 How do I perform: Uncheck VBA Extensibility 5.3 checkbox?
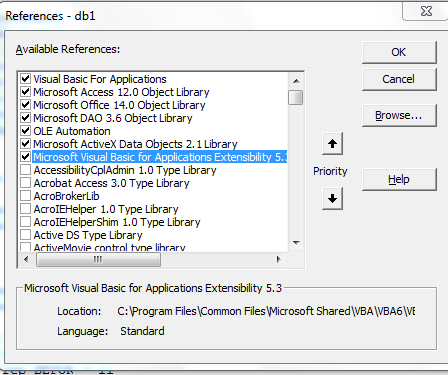25,157
